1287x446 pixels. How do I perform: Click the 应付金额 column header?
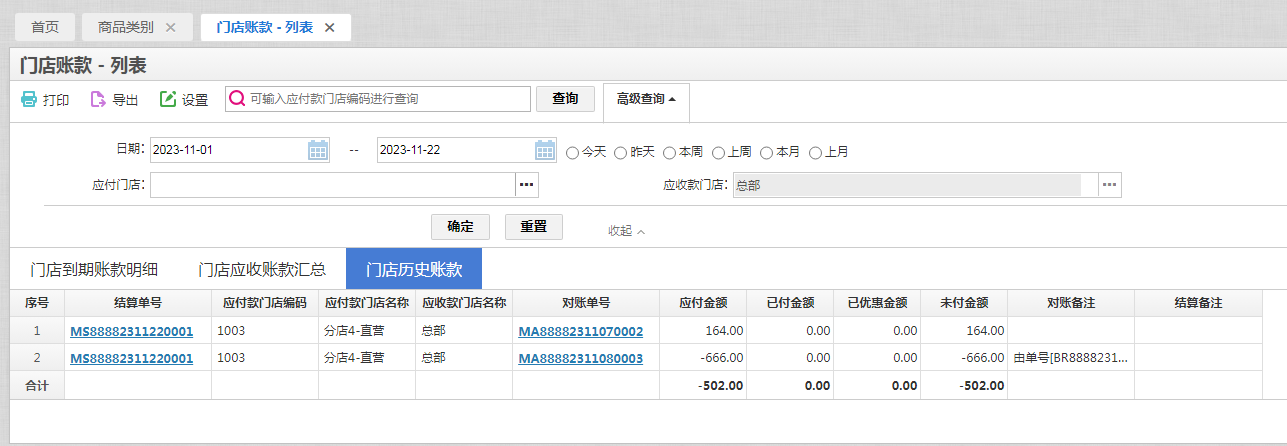[x=703, y=303]
